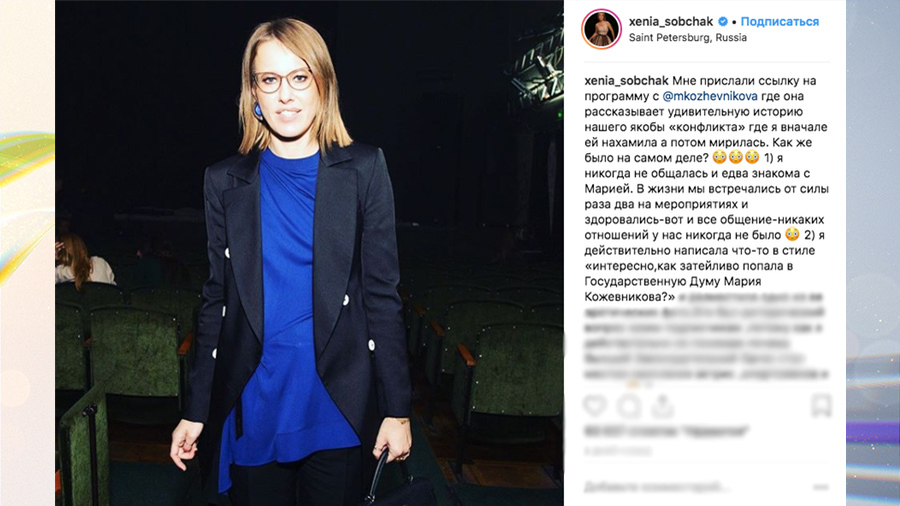Viewport: 900px width, 506px height.
Task: Open the three-dots more options menu
Action: (x=821, y=487)
